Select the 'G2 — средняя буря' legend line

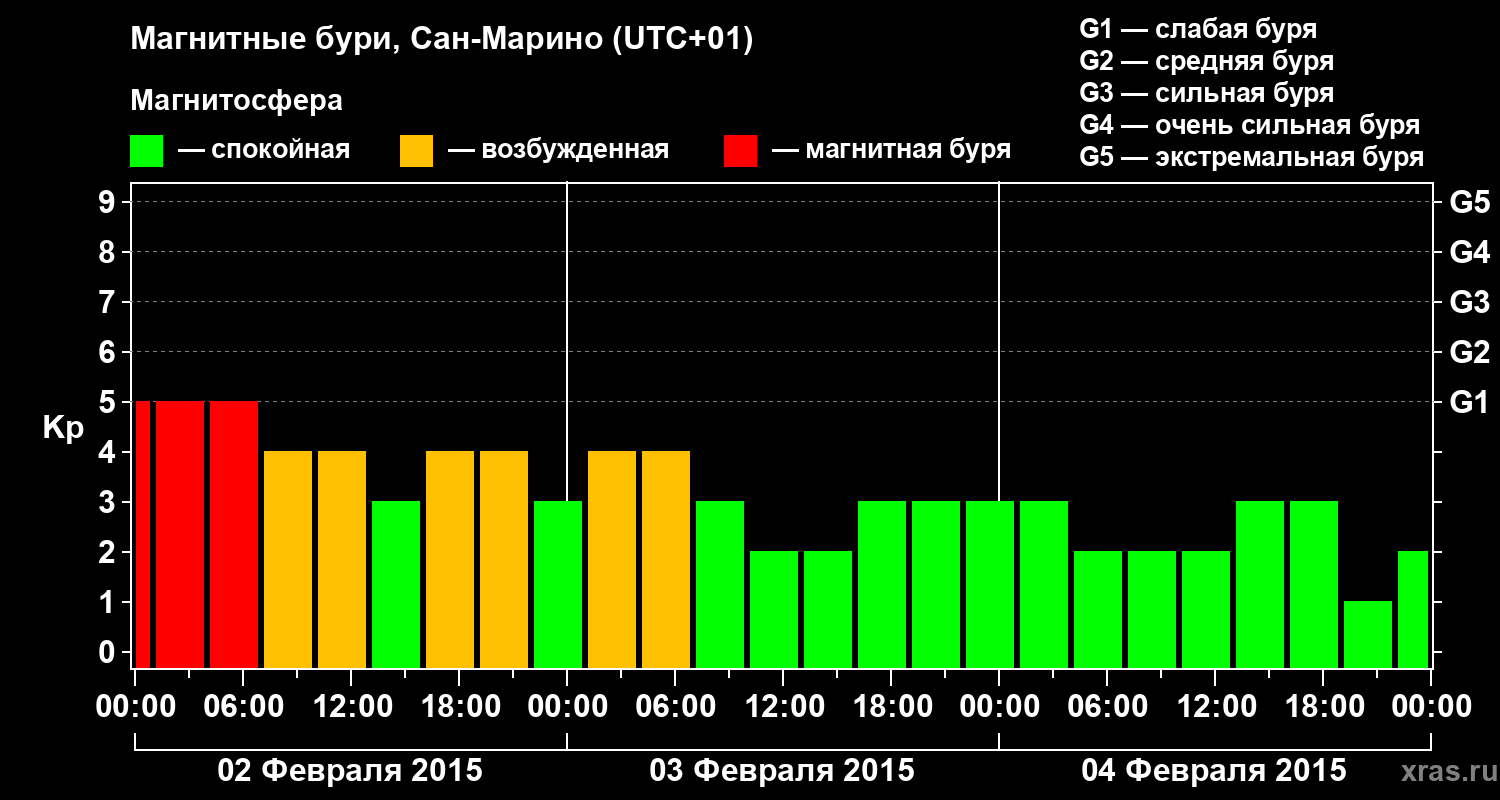[1206, 61]
